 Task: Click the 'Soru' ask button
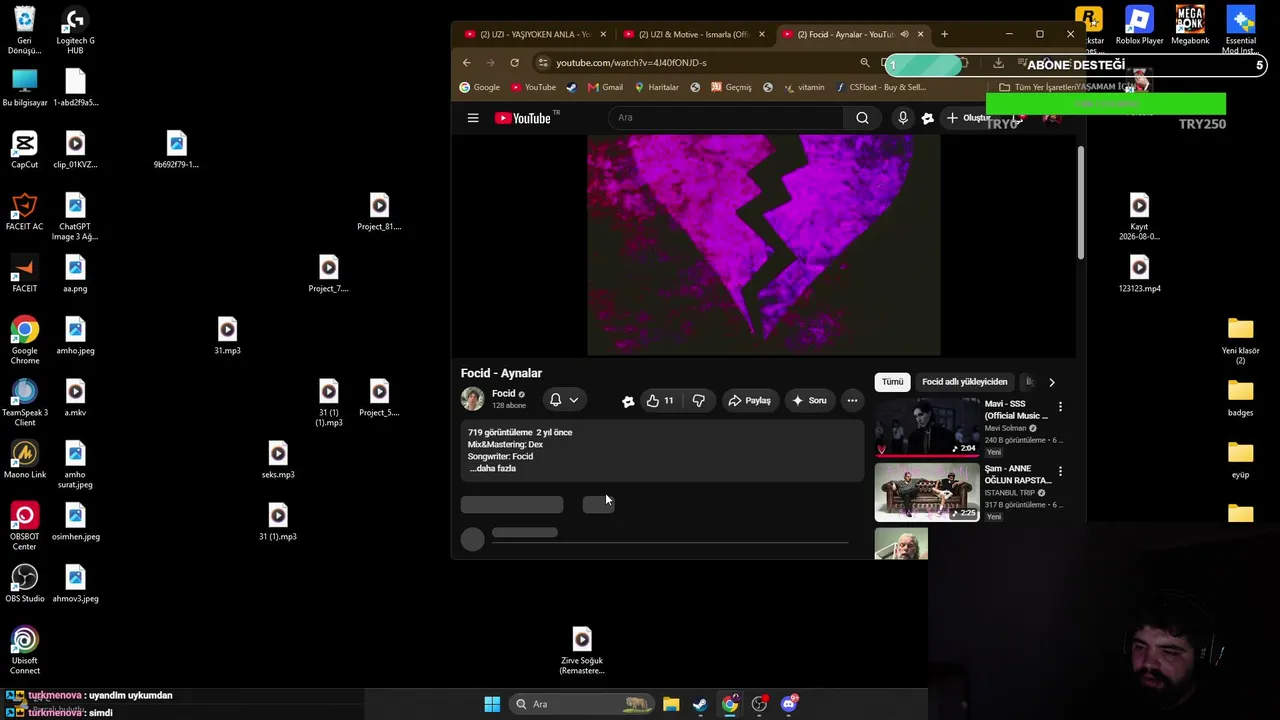pos(809,400)
